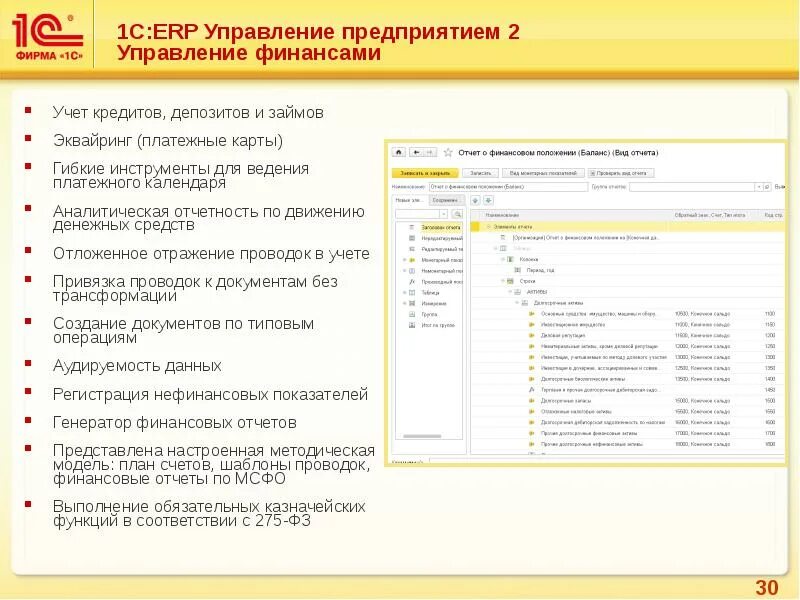
Task: Collapse Долгосрочные активы tree node
Action: 517,303
